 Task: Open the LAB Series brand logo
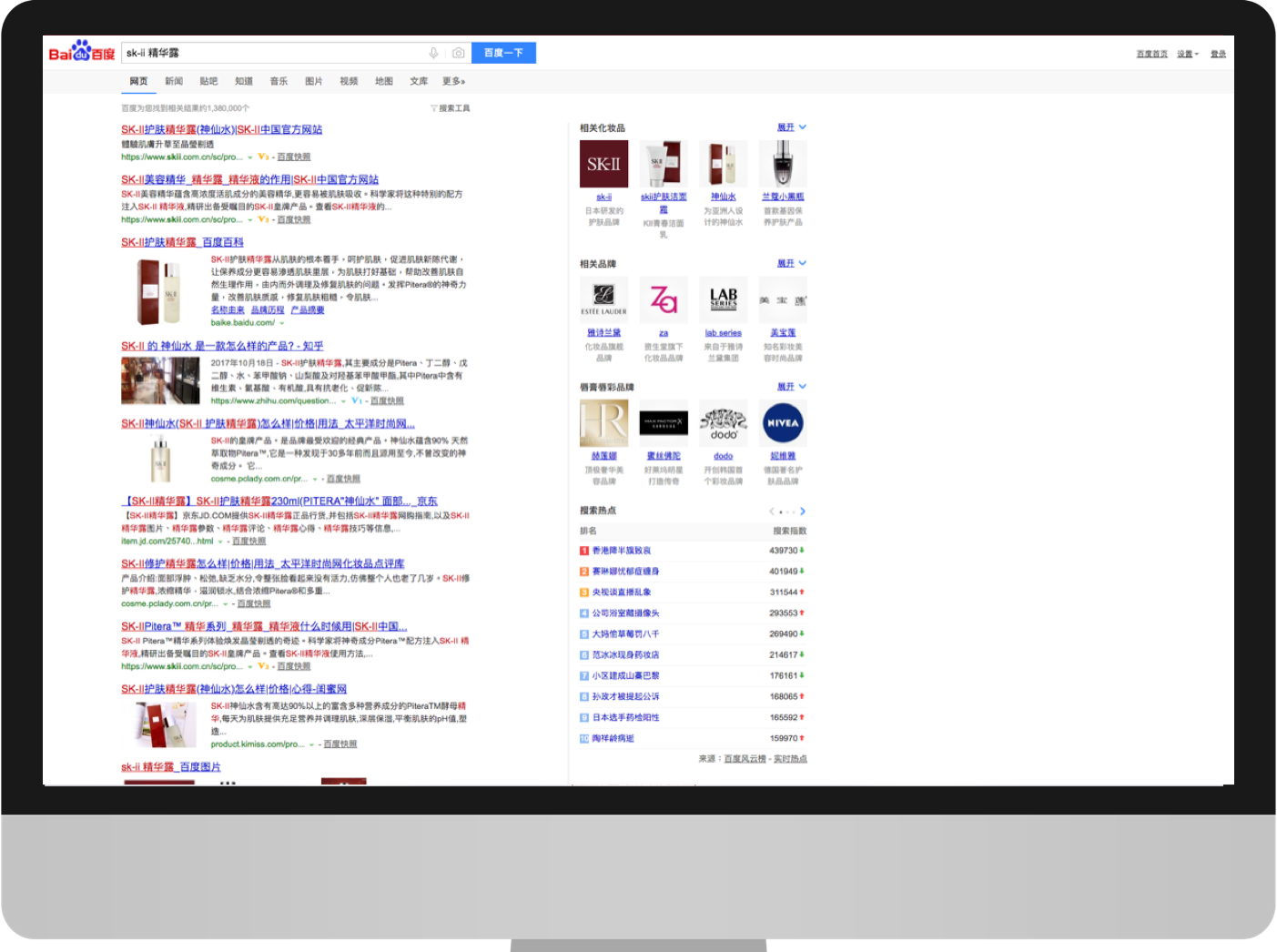pos(724,300)
